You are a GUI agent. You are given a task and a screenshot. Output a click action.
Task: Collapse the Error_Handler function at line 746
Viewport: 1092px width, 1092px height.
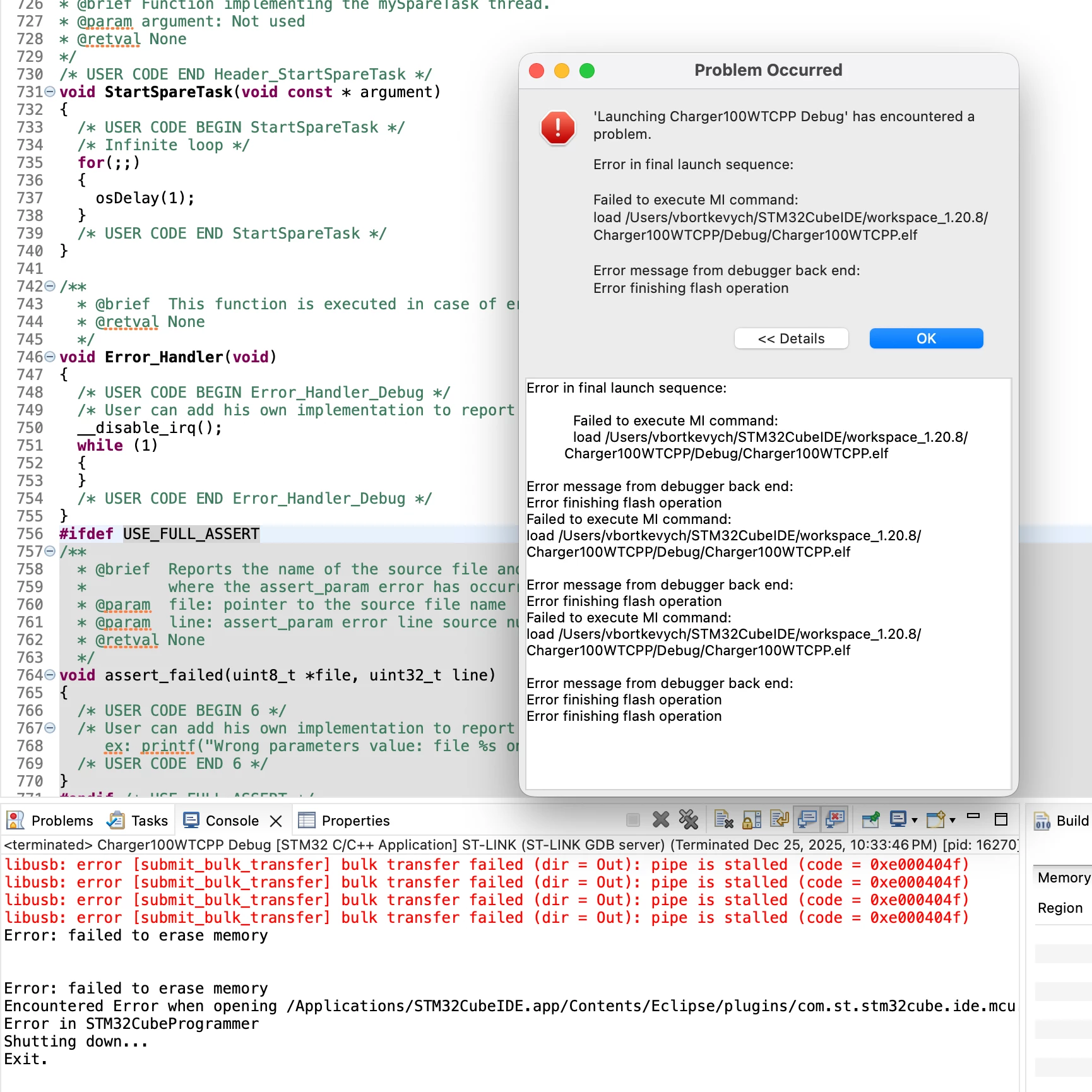click(50, 357)
